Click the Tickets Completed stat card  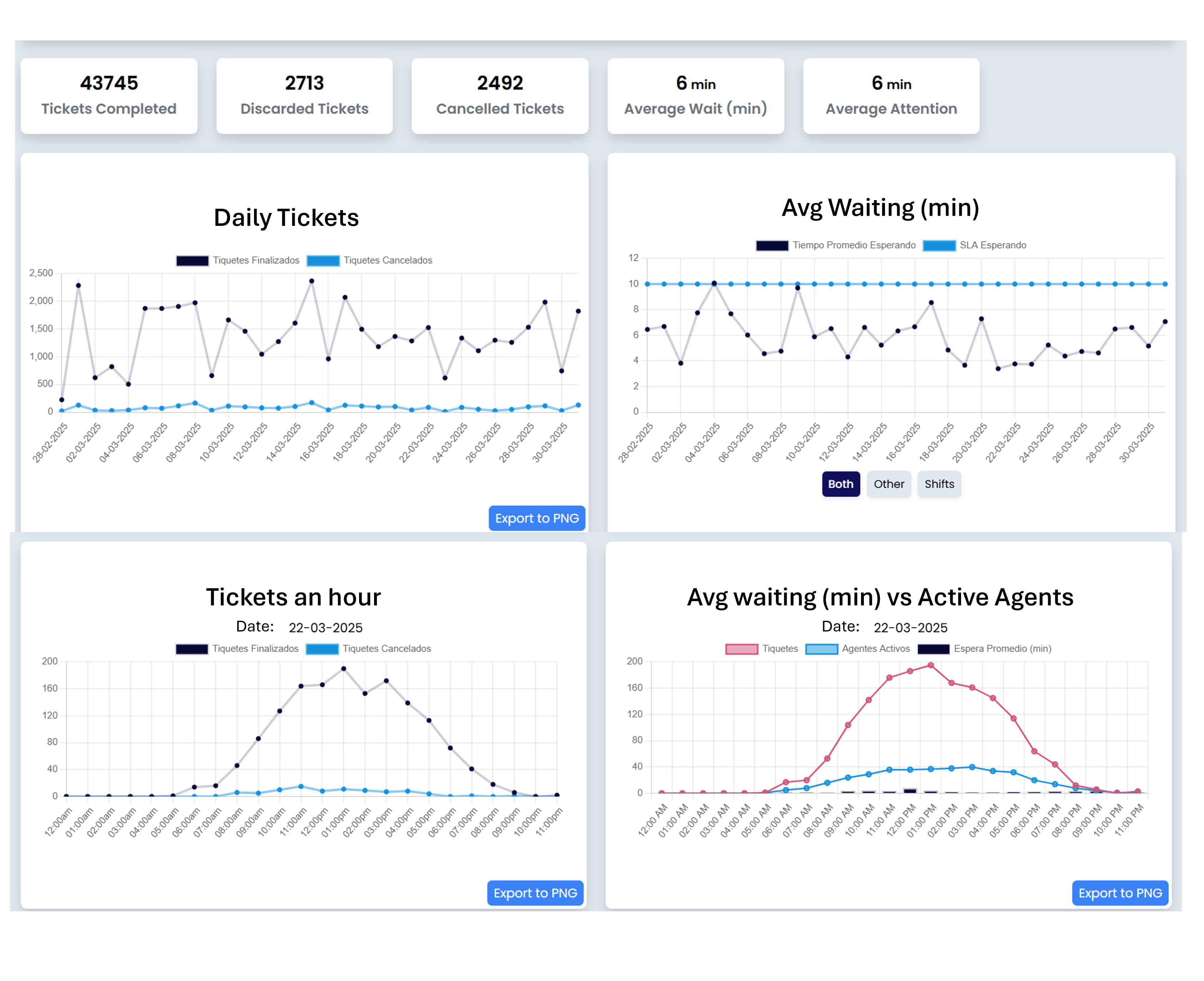(x=109, y=96)
